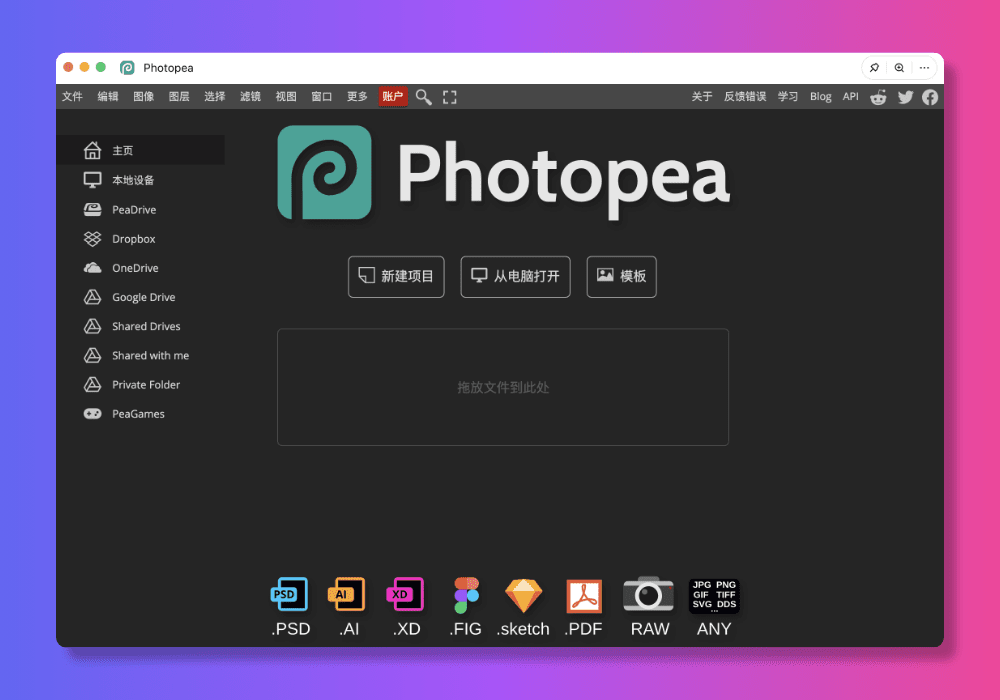The width and height of the screenshot is (1000, 700).
Task: Click the zoom-in icon in title bar
Action: [899, 68]
